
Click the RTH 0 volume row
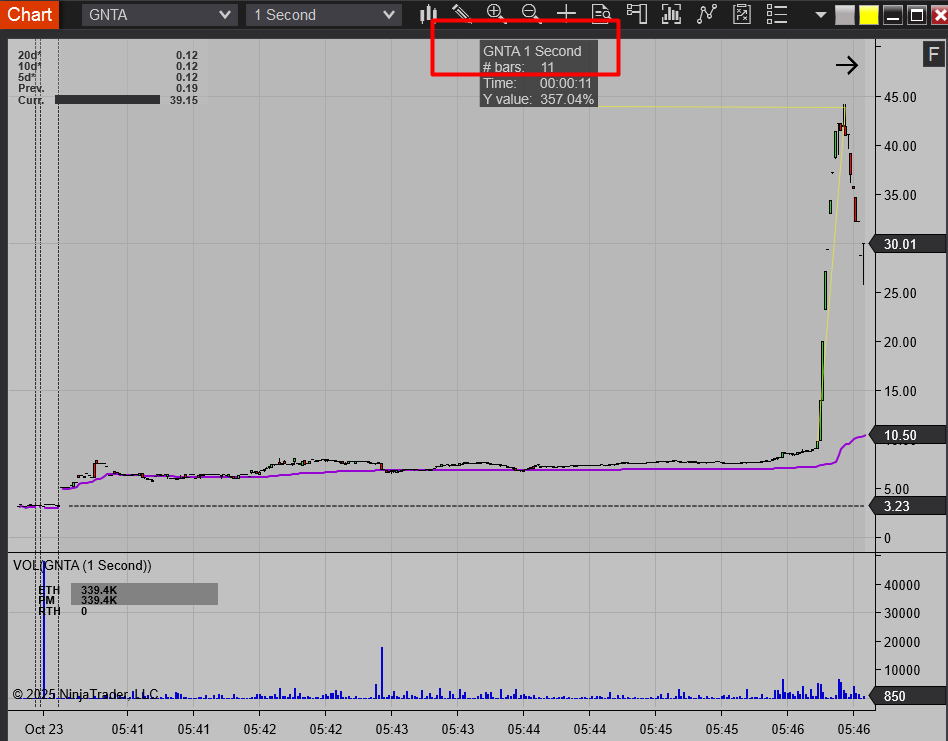63,611
